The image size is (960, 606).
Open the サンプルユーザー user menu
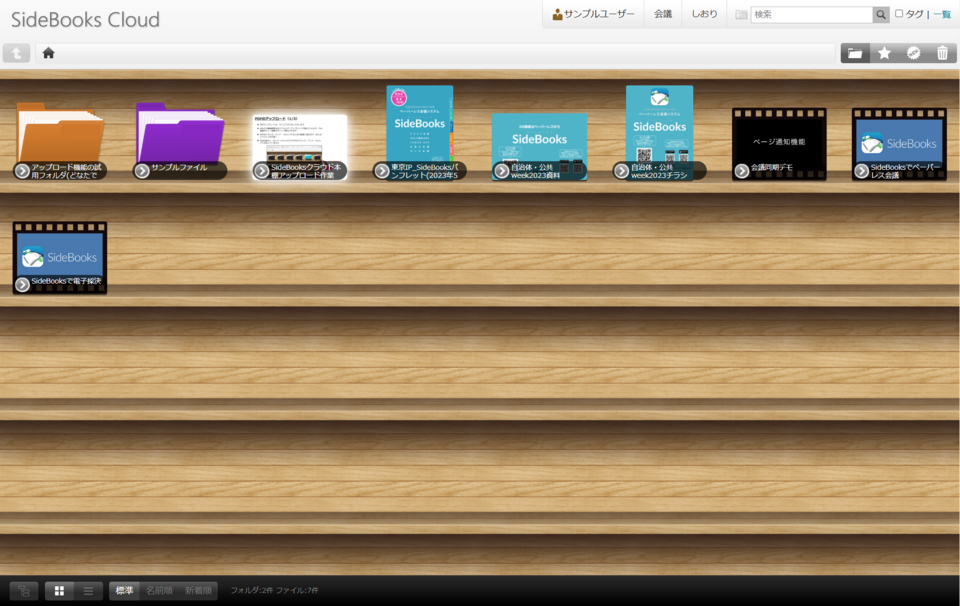593,14
